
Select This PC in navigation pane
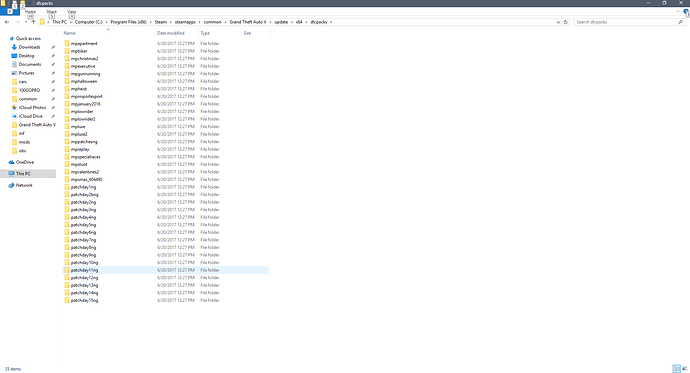point(23,174)
